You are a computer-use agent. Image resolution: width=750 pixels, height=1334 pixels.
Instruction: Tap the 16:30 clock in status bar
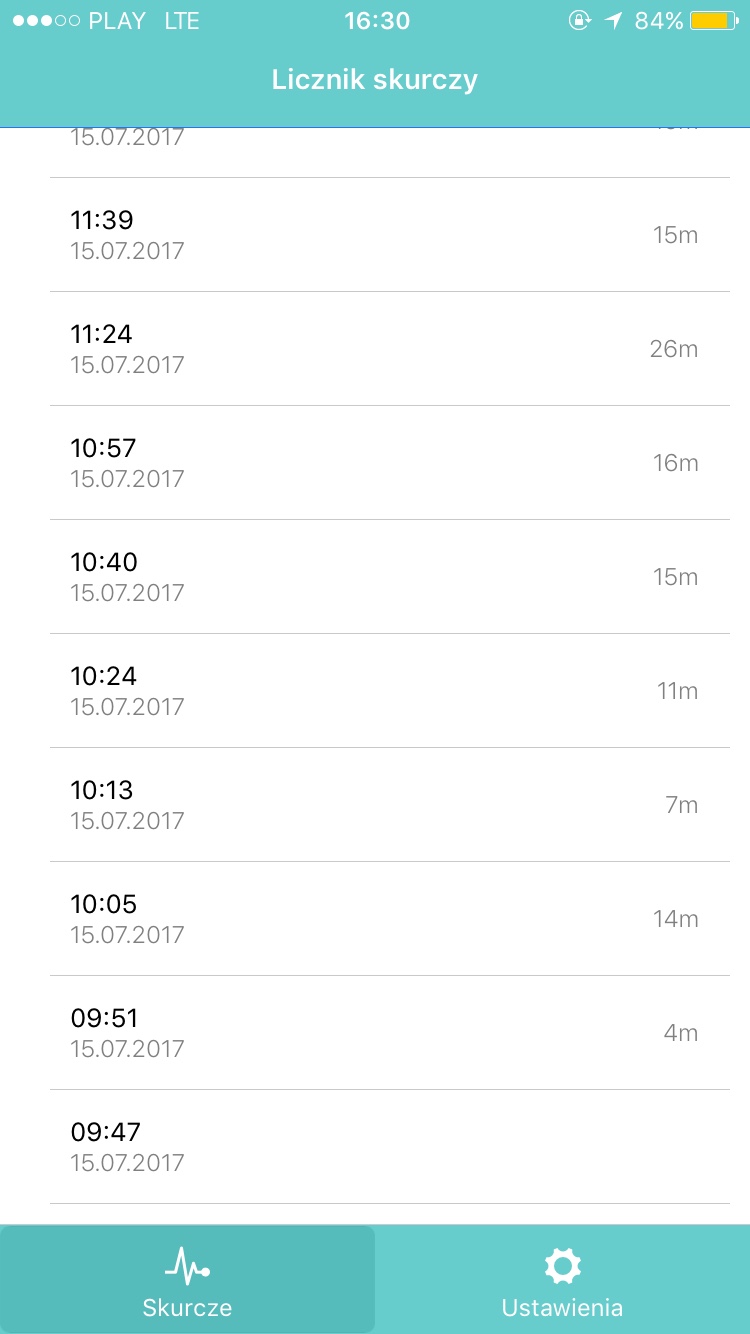click(x=377, y=21)
